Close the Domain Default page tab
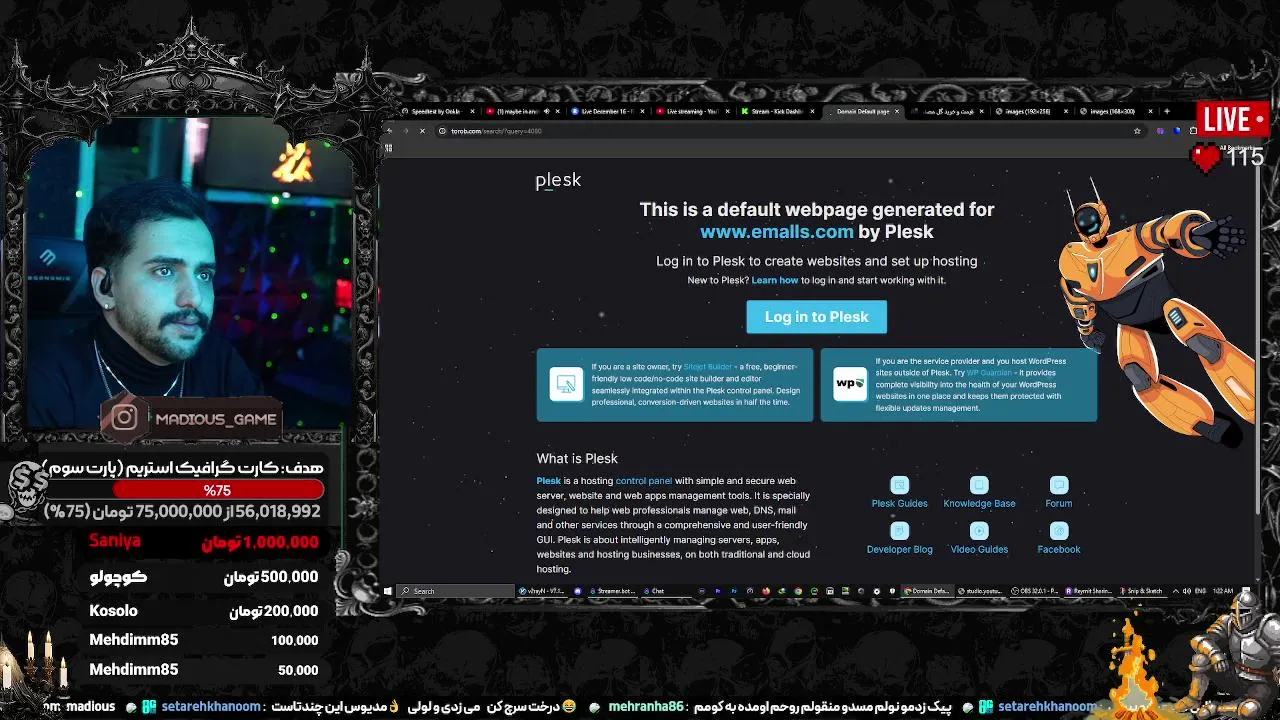 pyautogui.click(x=897, y=111)
